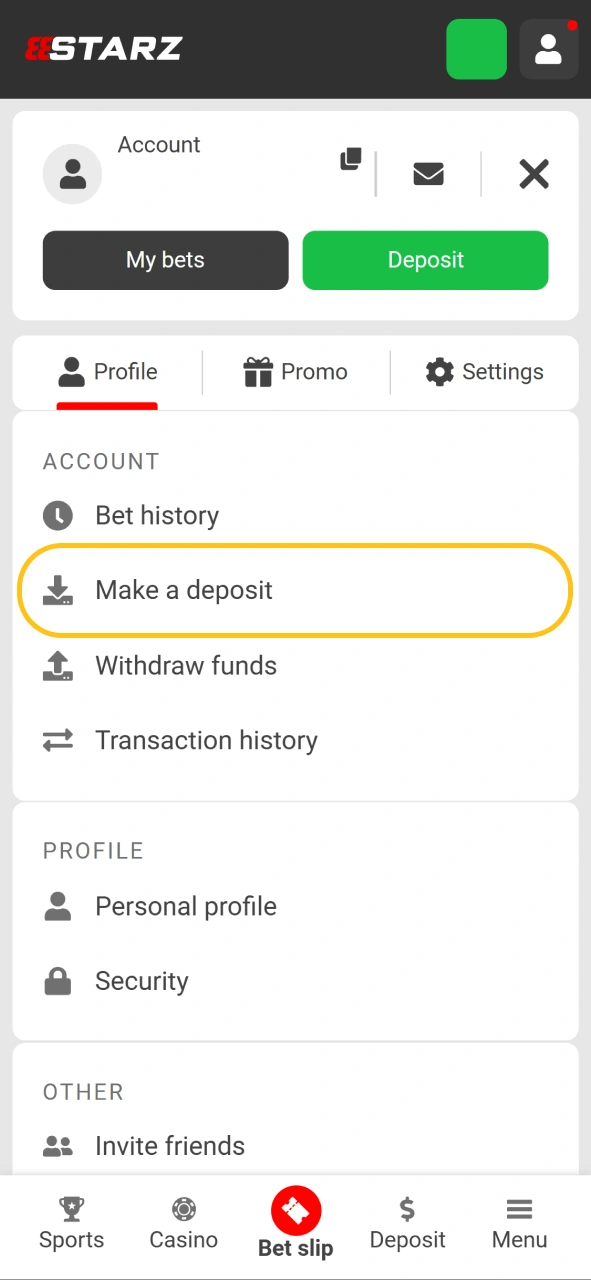
Task: Click the Make a deposit arrow icon
Action: coord(58,590)
